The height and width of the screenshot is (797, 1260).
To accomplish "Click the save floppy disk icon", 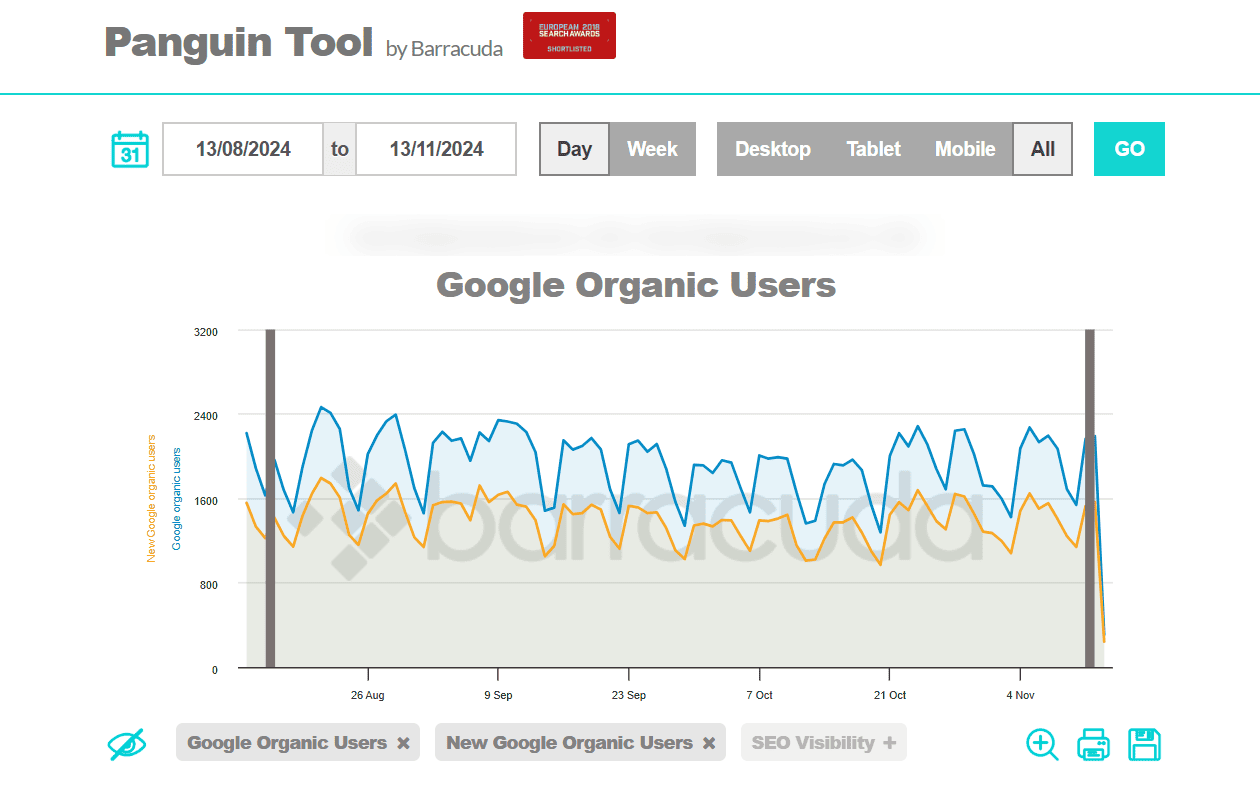I will tap(1145, 745).
